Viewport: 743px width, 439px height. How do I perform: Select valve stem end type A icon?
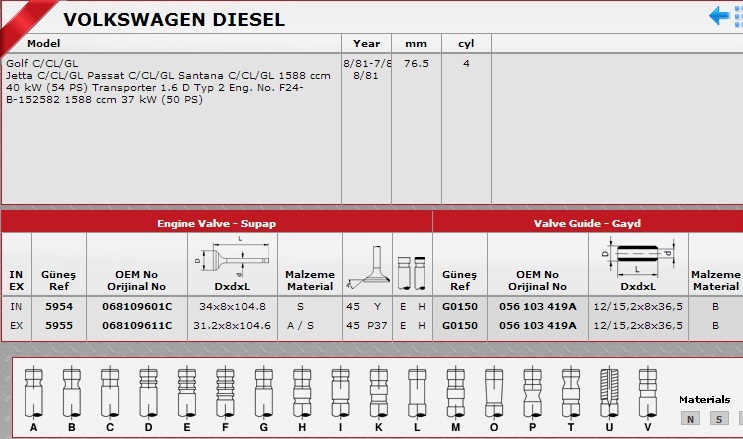click(35, 392)
